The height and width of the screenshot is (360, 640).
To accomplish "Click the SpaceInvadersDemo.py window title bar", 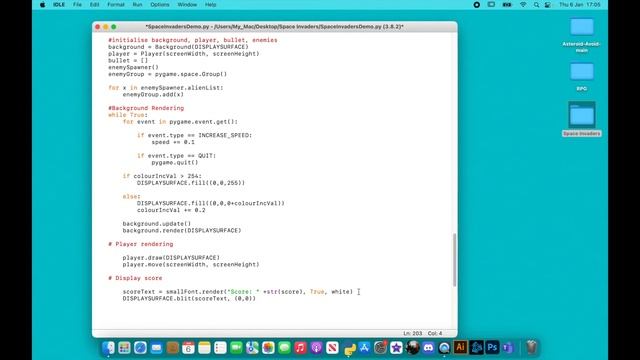I will (274, 27).
